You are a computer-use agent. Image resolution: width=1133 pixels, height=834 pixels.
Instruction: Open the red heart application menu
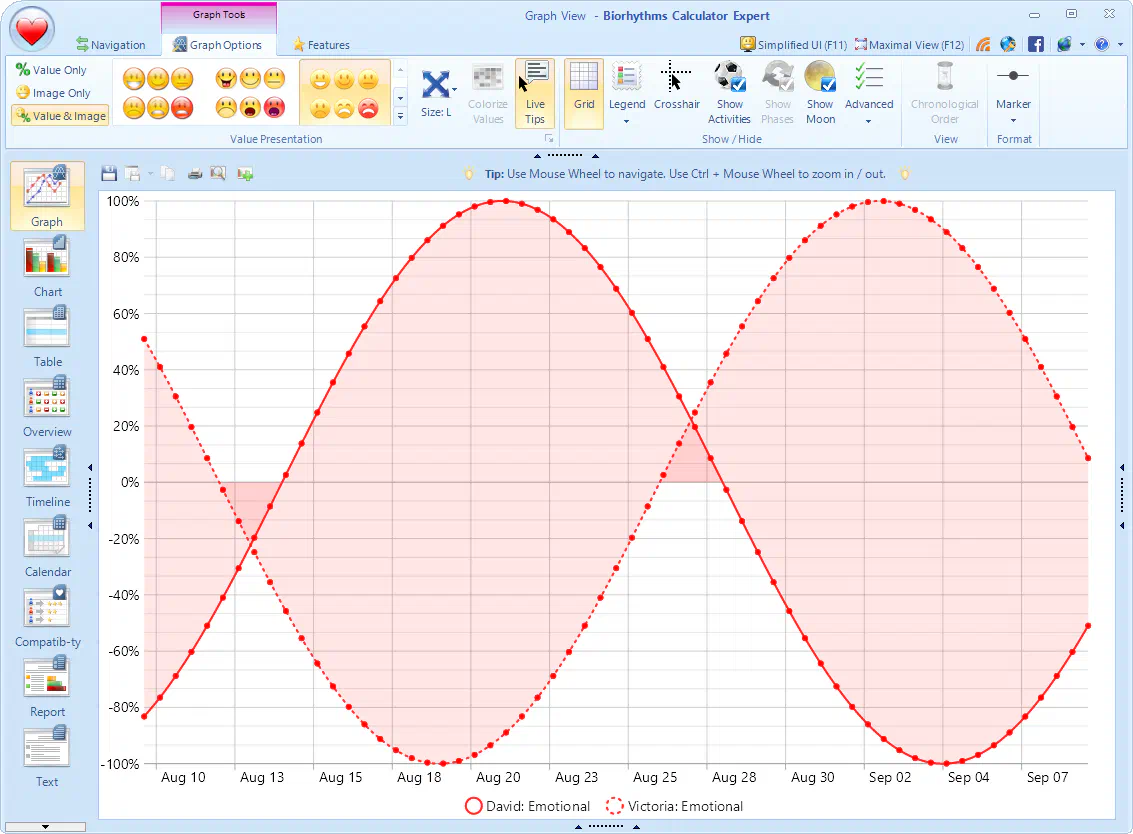[x=32, y=29]
